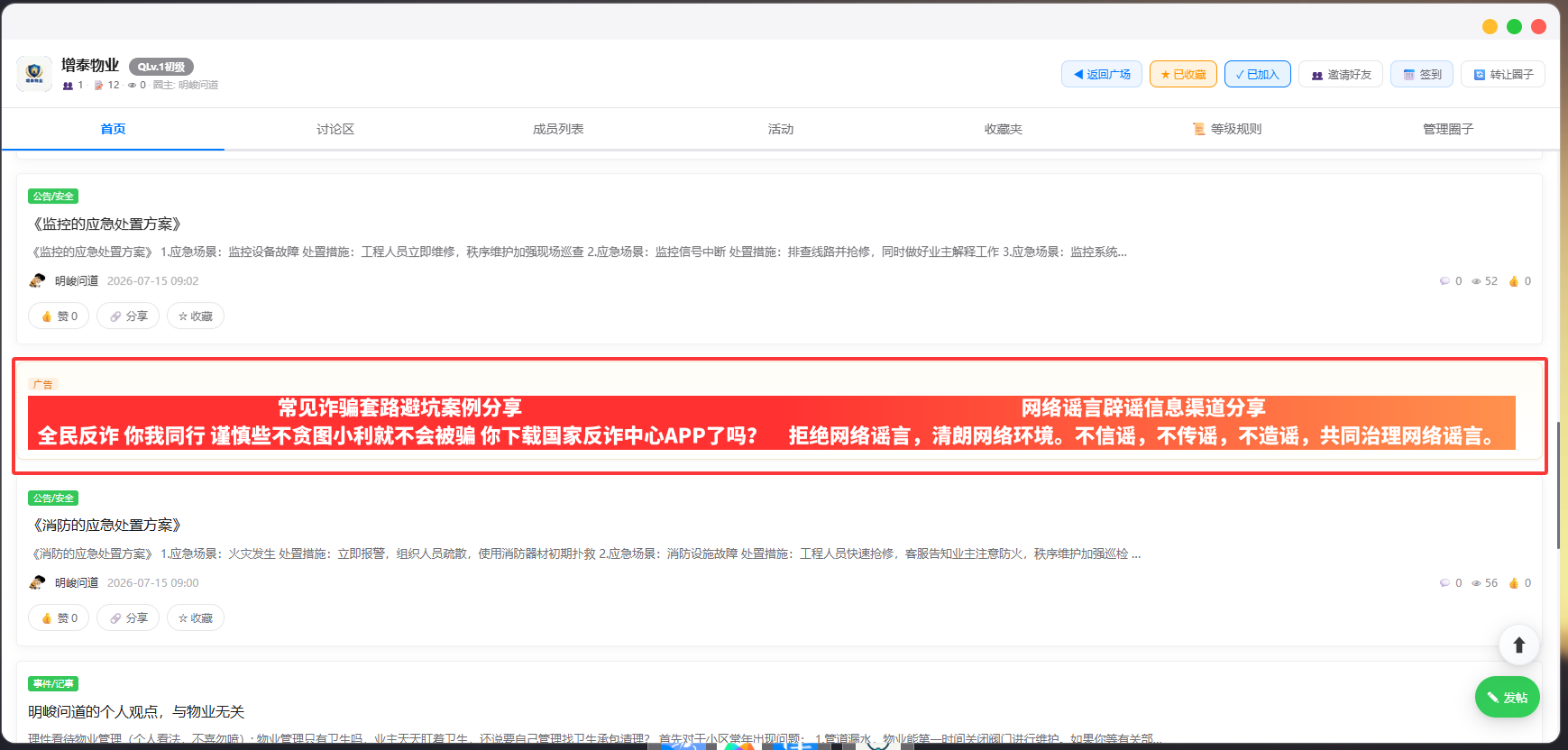The height and width of the screenshot is (750, 1568).
Task: Share the 监控的应急处置方案 post
Action: 128,316
